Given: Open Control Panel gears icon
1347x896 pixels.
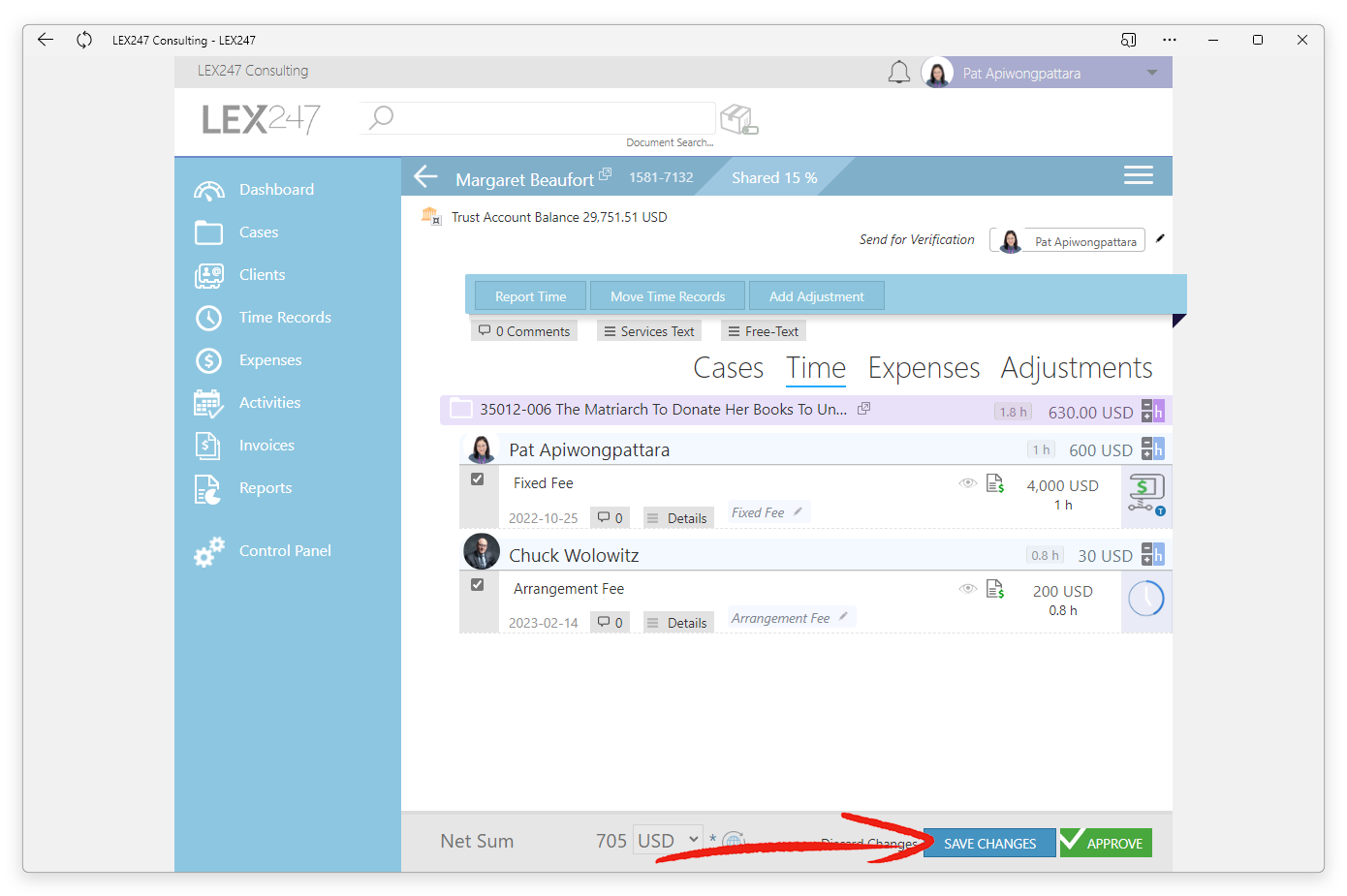Looking at the screenshot, I should coord(208,551).
